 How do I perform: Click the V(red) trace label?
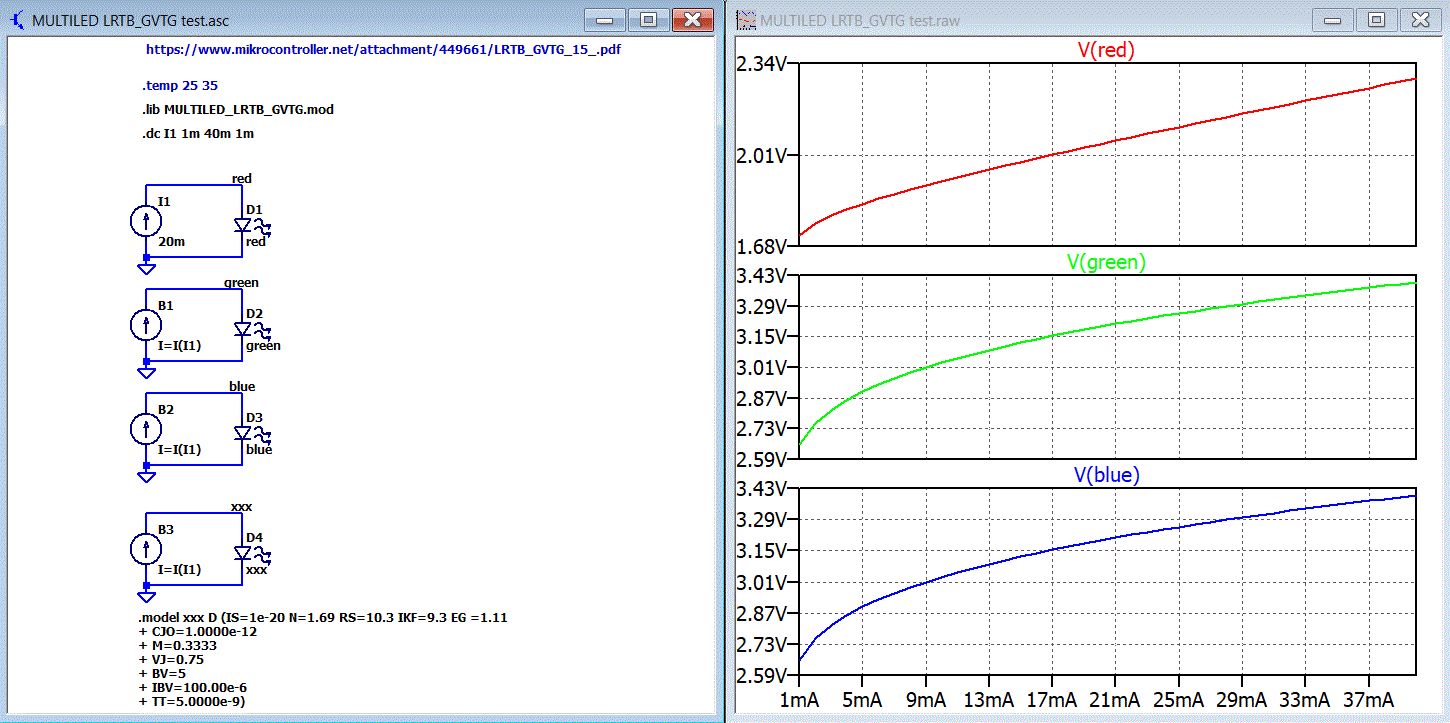click(1105, 50)
